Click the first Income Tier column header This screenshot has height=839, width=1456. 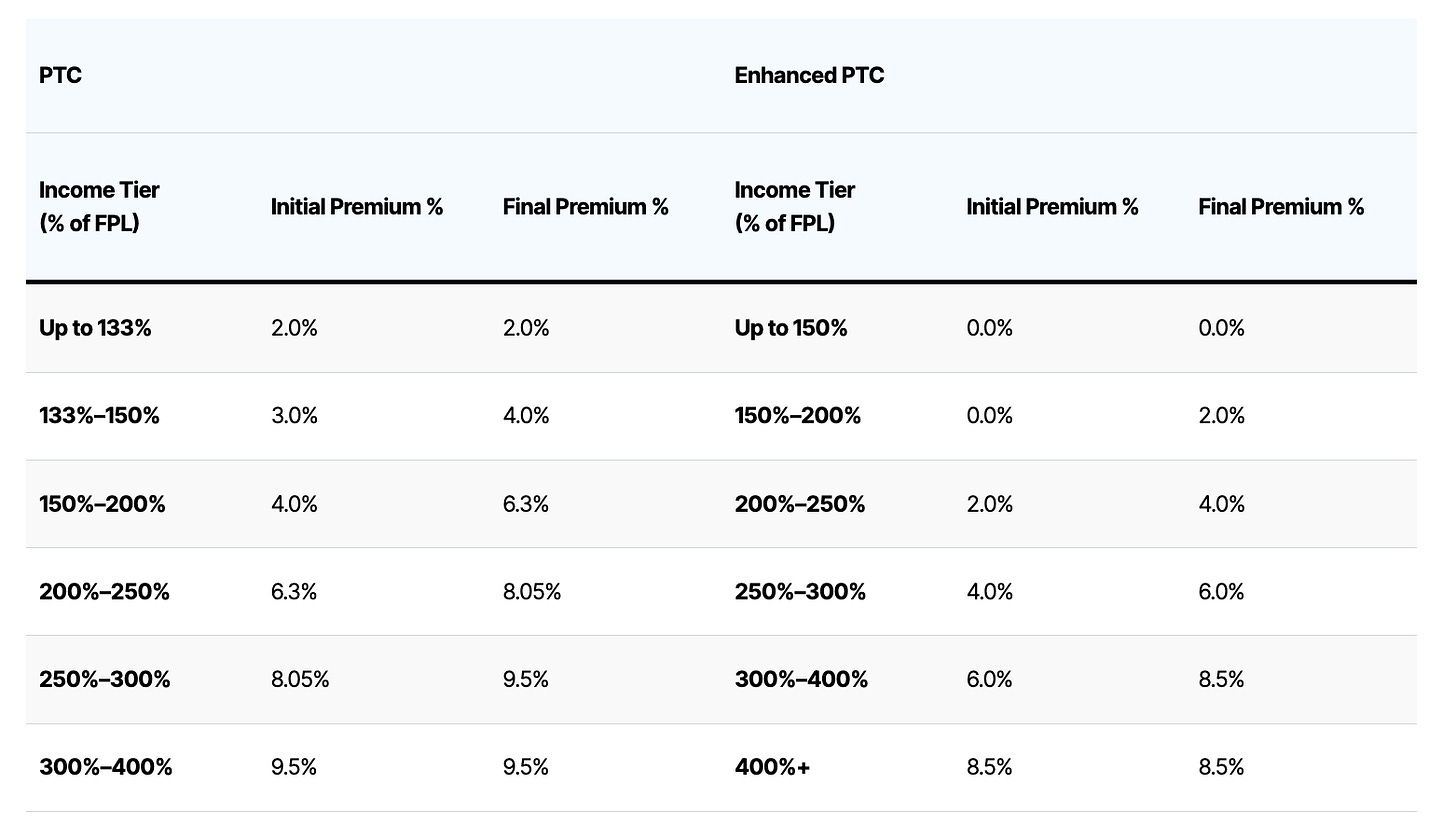(99, 206)
